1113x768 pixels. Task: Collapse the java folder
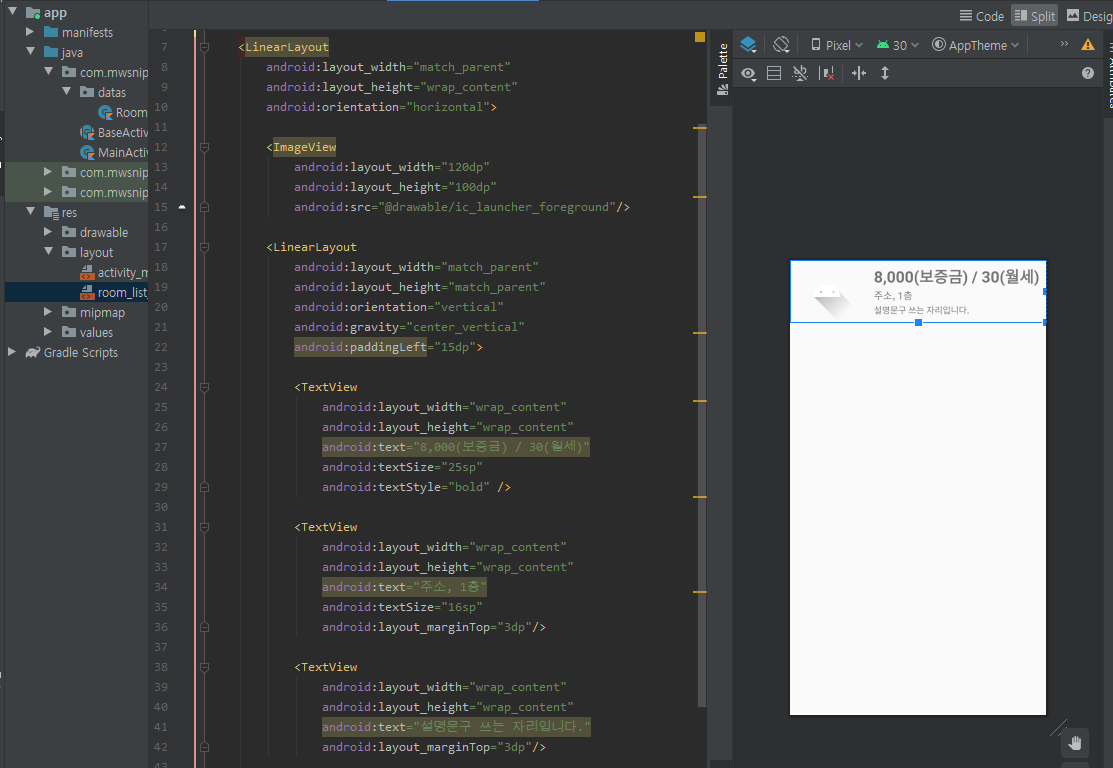point(31,51)
